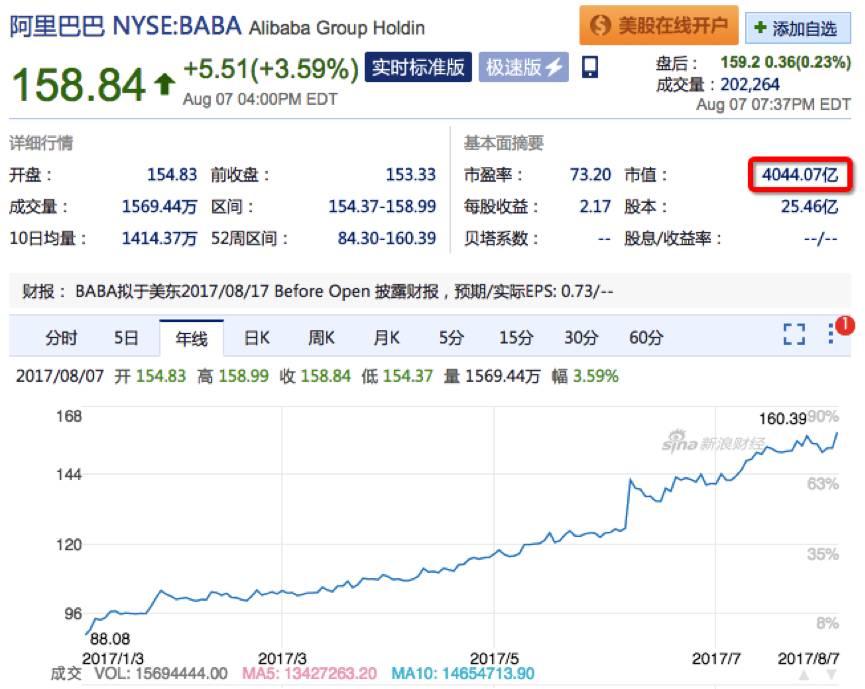The height and width of the screenshot is (689, 865).
Task: Click the 区间 value 154.37-158.99
Action: coord(382,206)
